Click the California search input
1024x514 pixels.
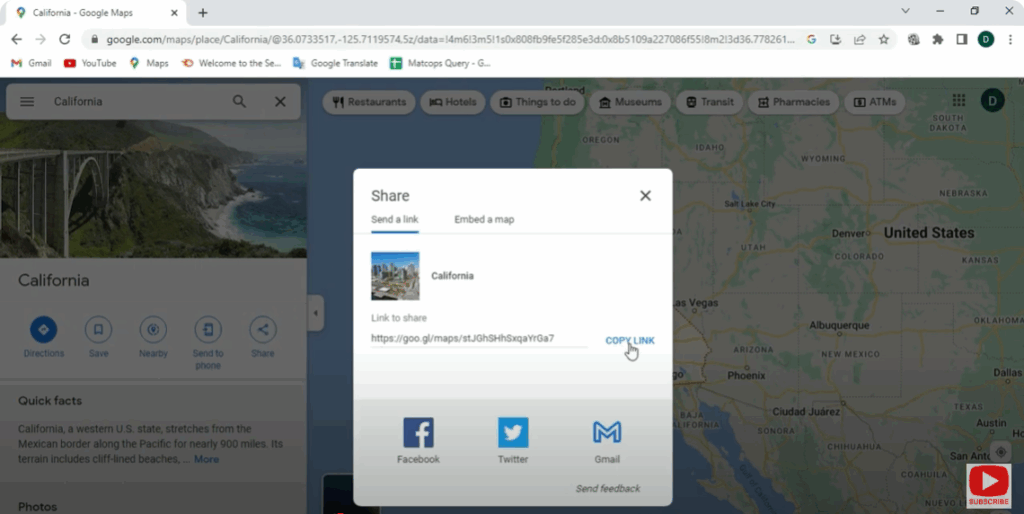137,101
